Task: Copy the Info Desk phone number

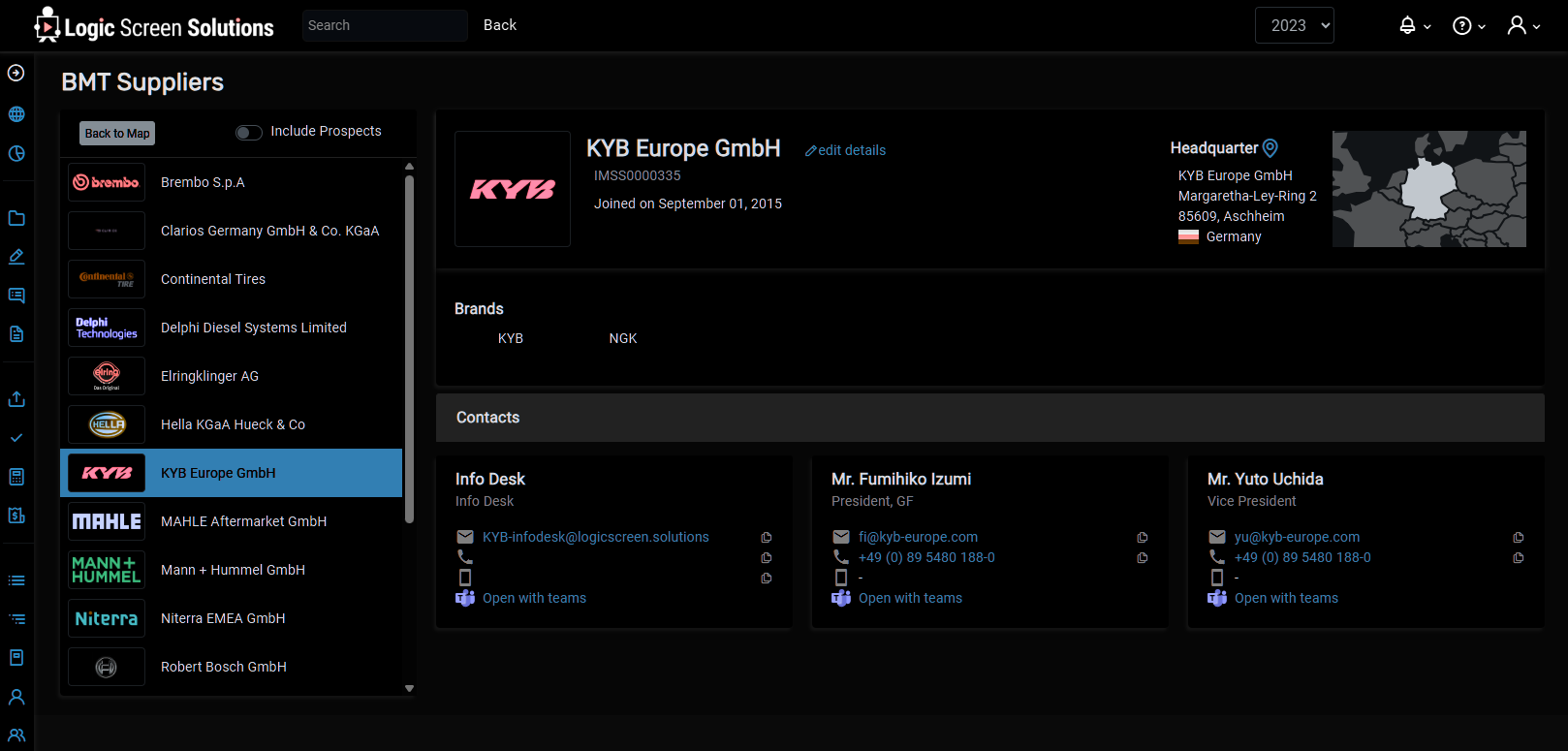Action: click(x=767, y=558)
